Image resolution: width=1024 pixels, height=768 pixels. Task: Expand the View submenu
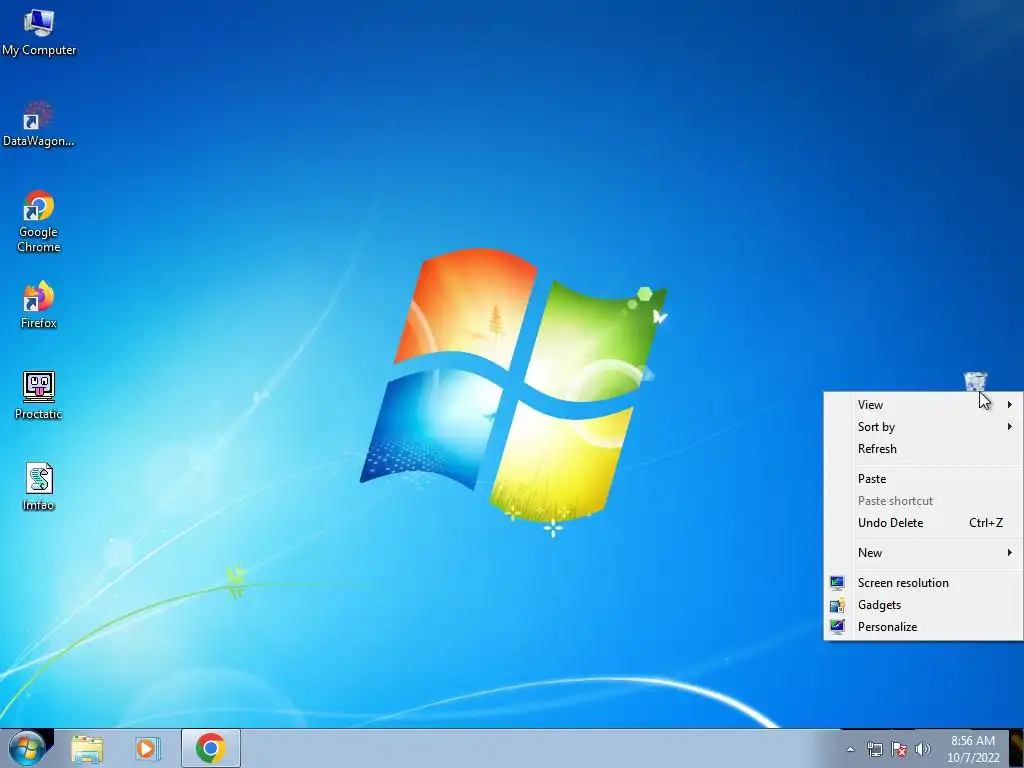point(923,405)
